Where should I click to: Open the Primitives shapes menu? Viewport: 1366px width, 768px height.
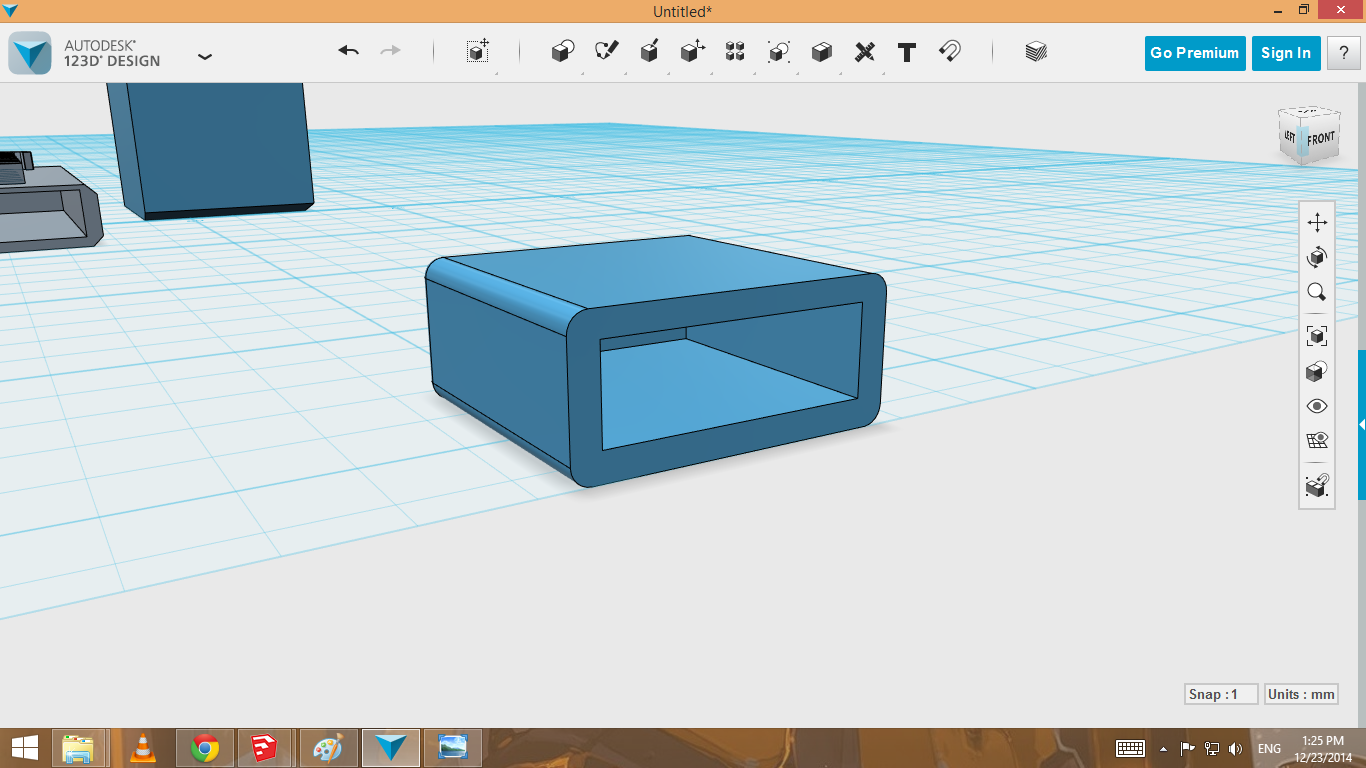(563, 52)
